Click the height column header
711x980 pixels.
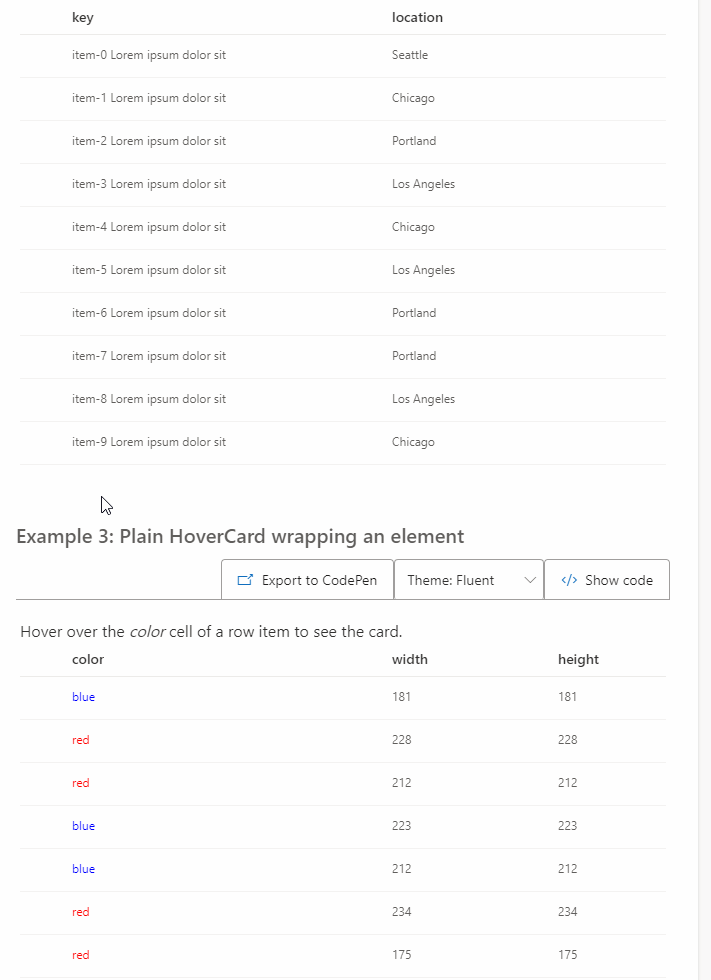578,659
